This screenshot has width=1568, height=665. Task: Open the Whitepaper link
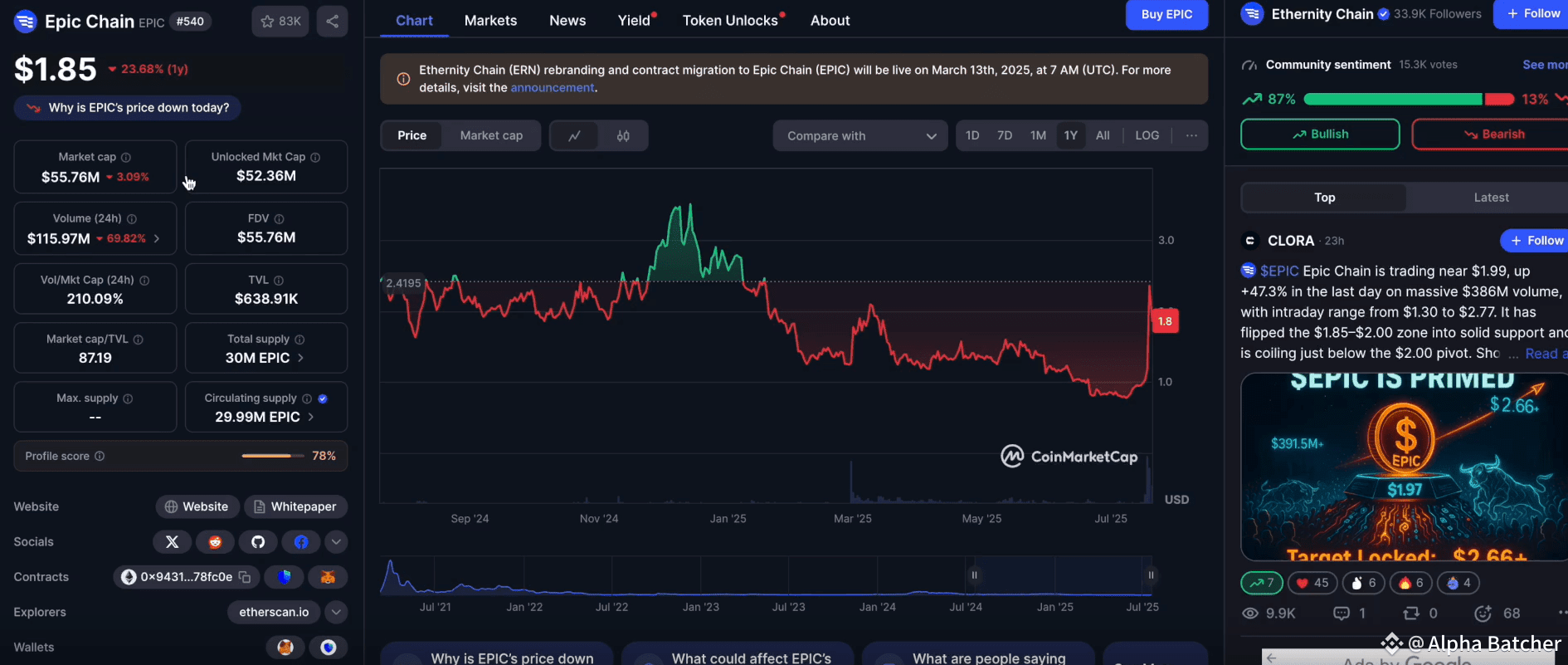[x=295, y=507]
